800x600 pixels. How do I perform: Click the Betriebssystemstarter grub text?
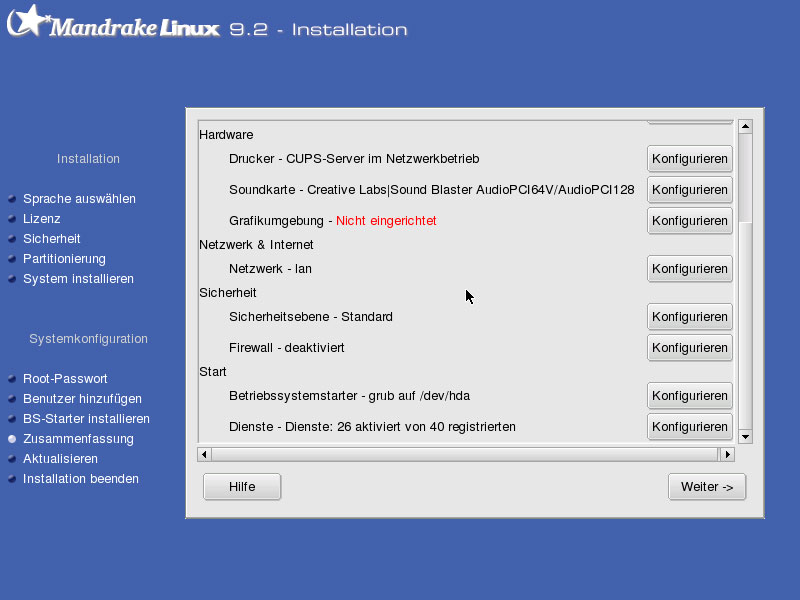[349, 396]
